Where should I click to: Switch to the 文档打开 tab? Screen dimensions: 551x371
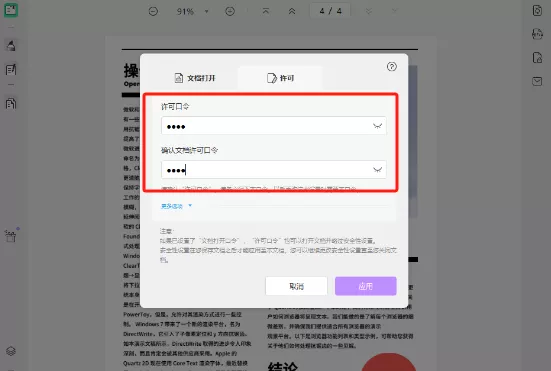click(195, 78)
